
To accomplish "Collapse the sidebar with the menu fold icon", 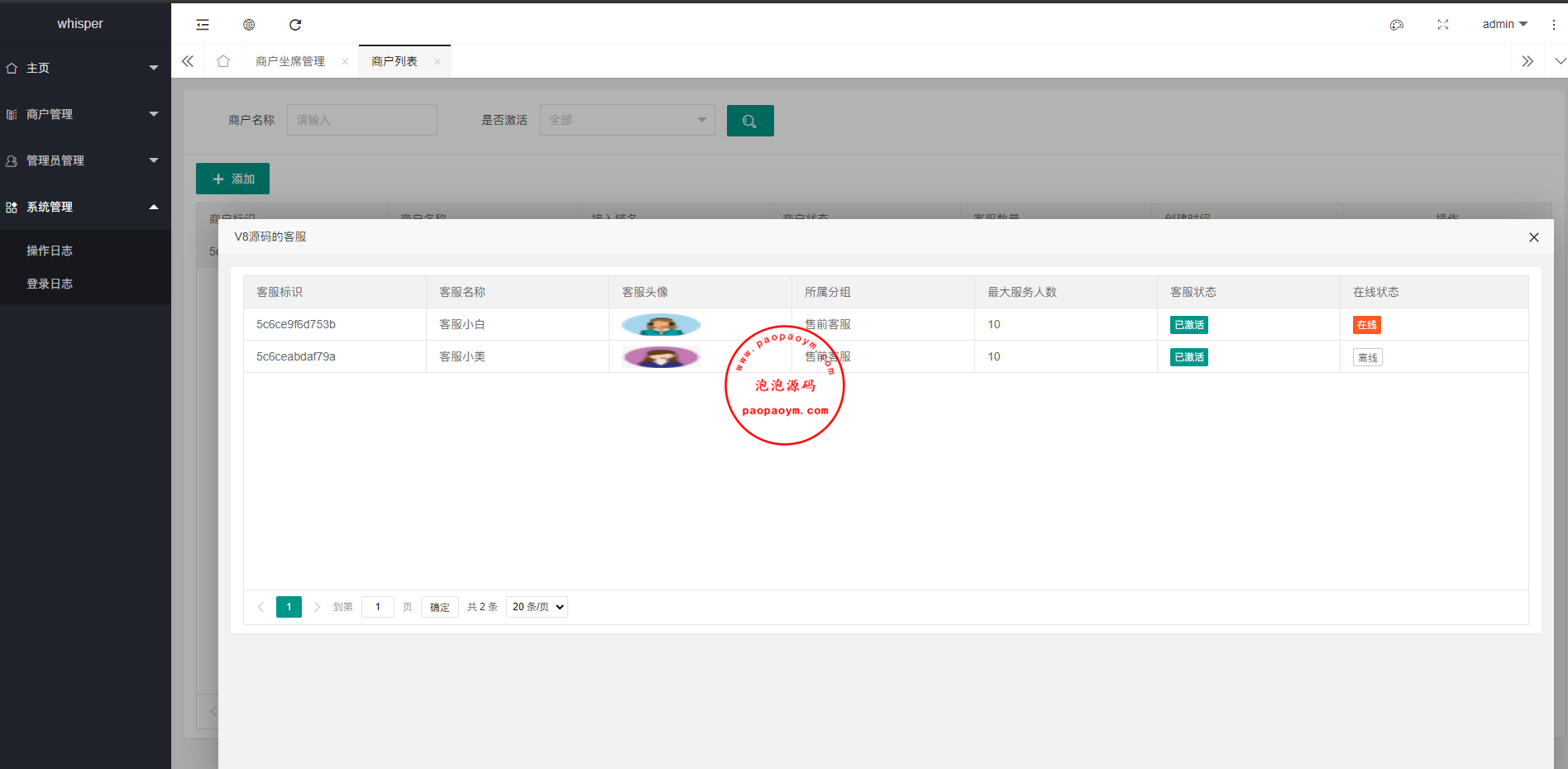I will (x=203, y=25).
